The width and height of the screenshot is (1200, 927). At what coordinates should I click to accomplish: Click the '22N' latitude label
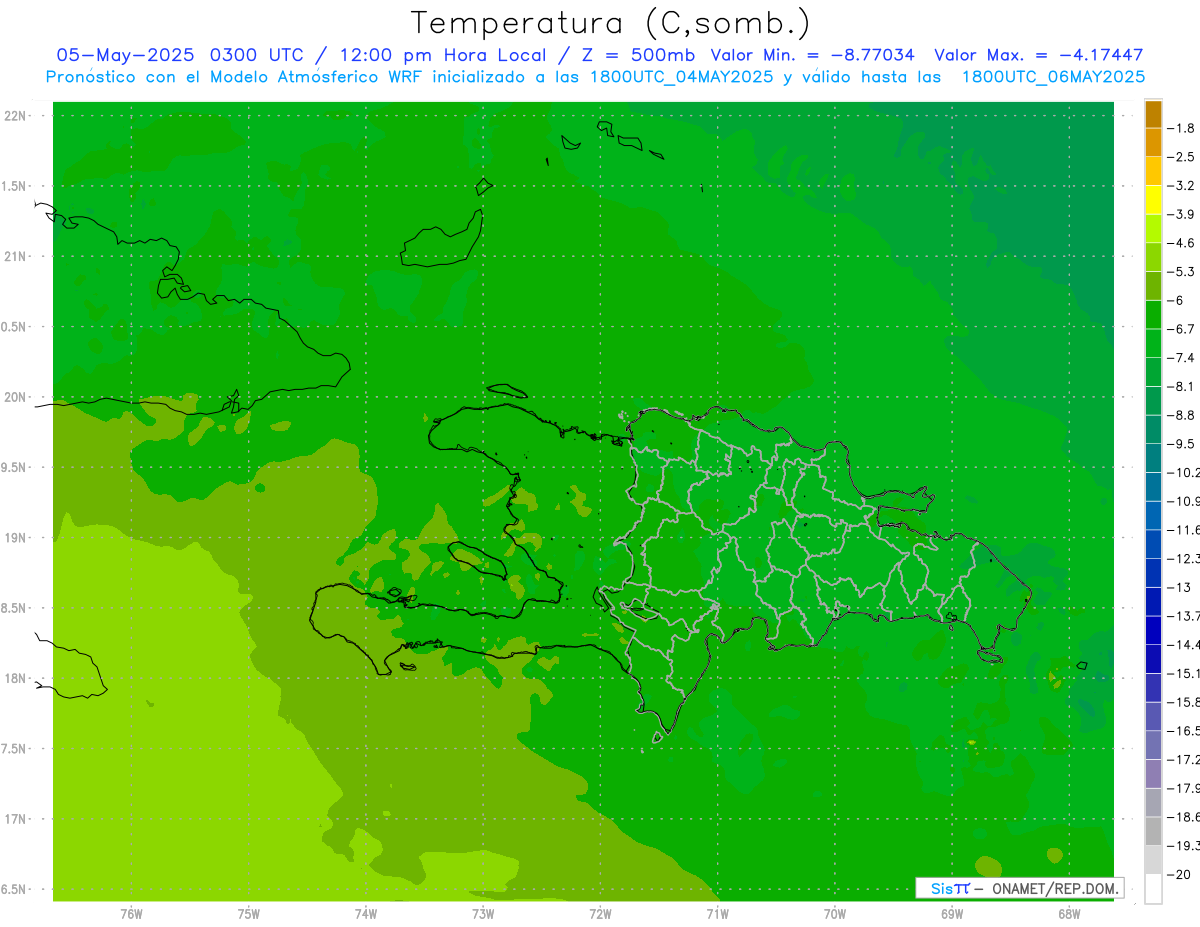tap(17, 116)
